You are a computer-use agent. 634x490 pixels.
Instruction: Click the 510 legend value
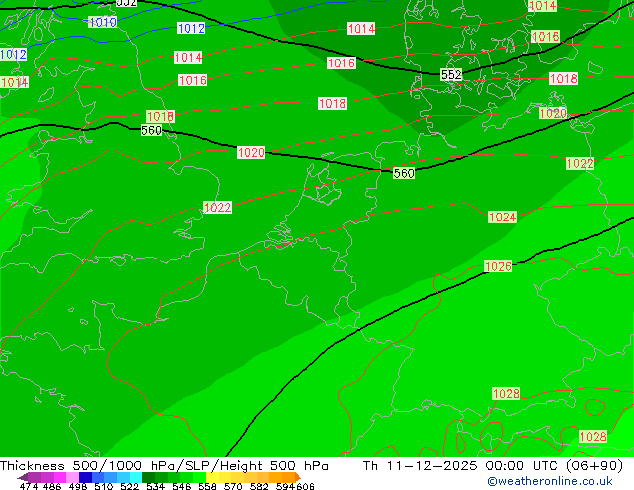coord(104,486)
